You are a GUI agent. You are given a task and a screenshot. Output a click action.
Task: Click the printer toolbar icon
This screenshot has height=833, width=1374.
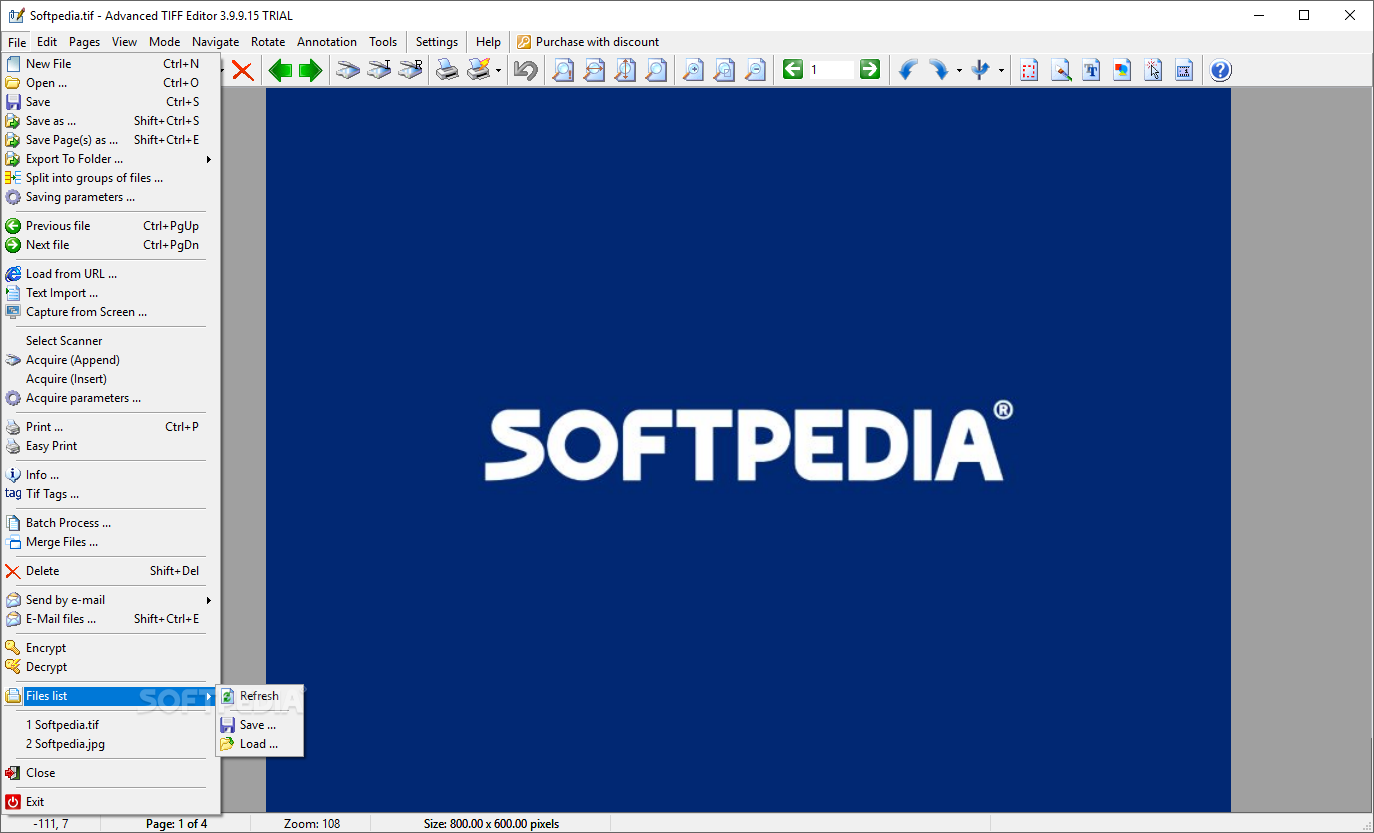tap(447, 70)
